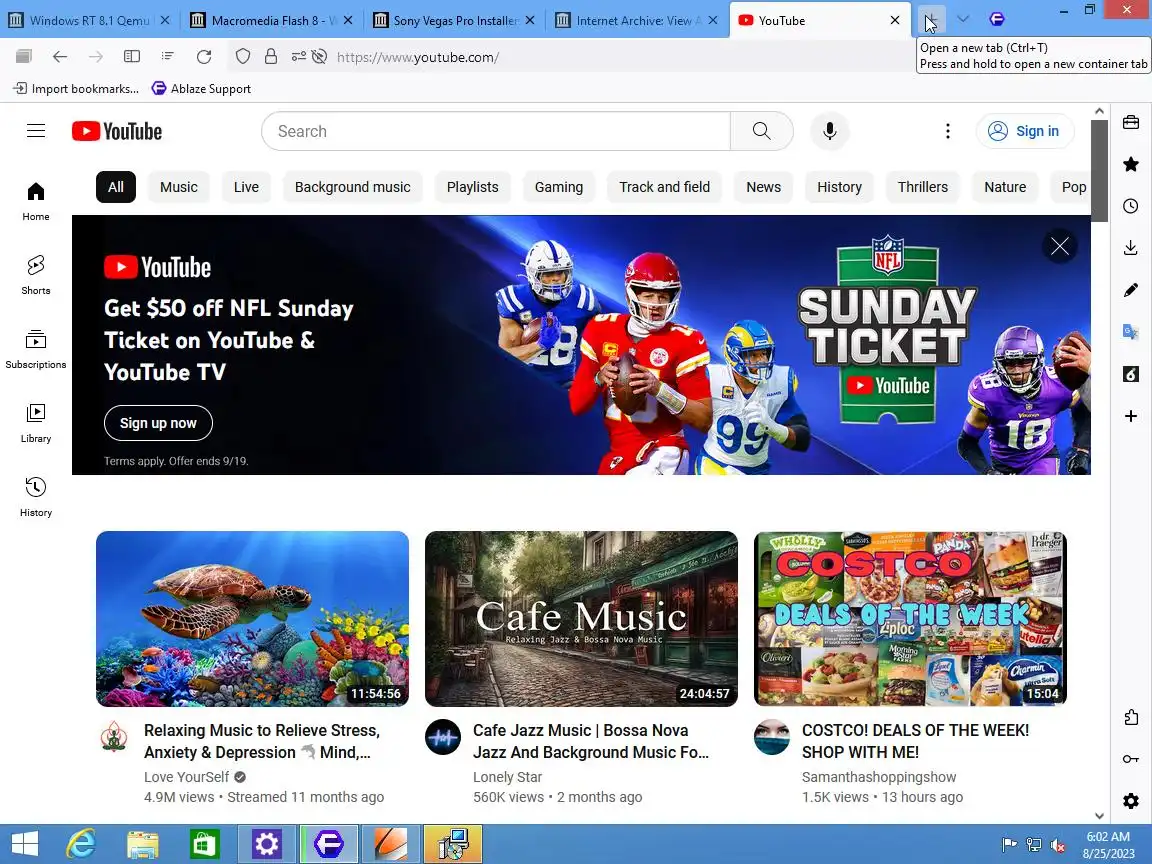Open the Relaxing Music turtle thumbnail
The image size is (1152, 864).
click(252, 619)
